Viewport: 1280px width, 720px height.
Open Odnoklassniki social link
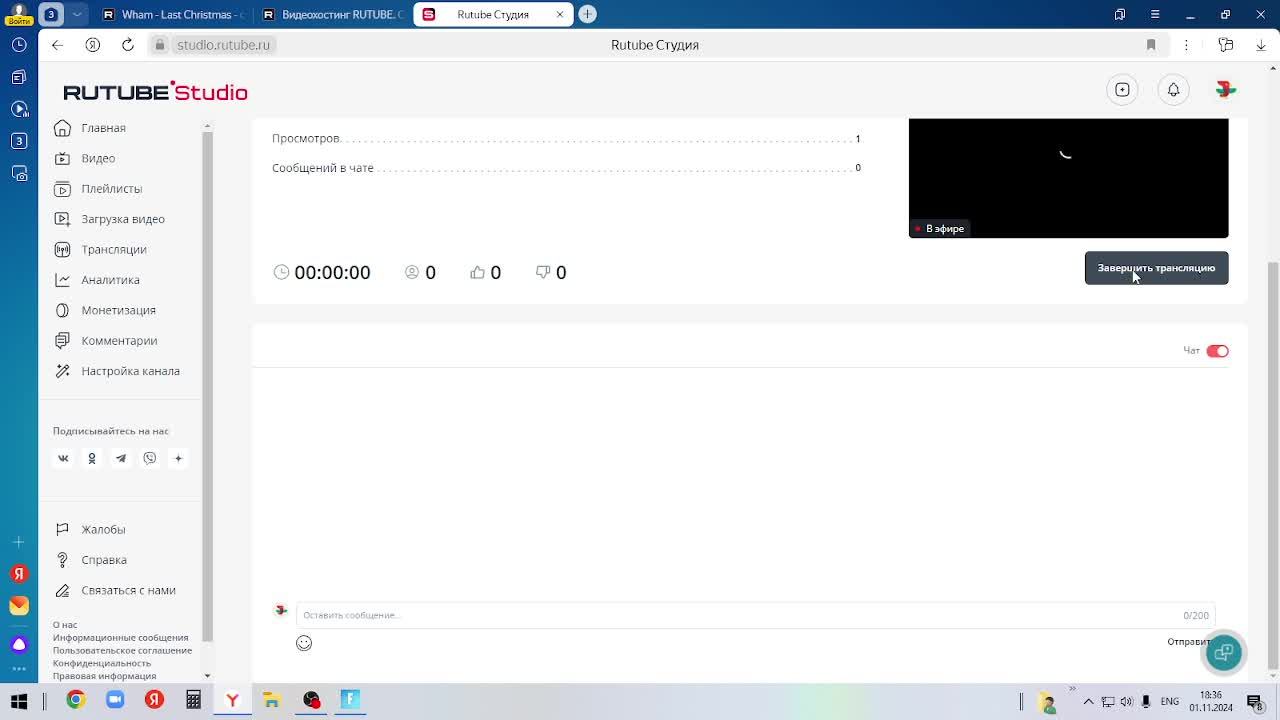click(x=92, y=458)
